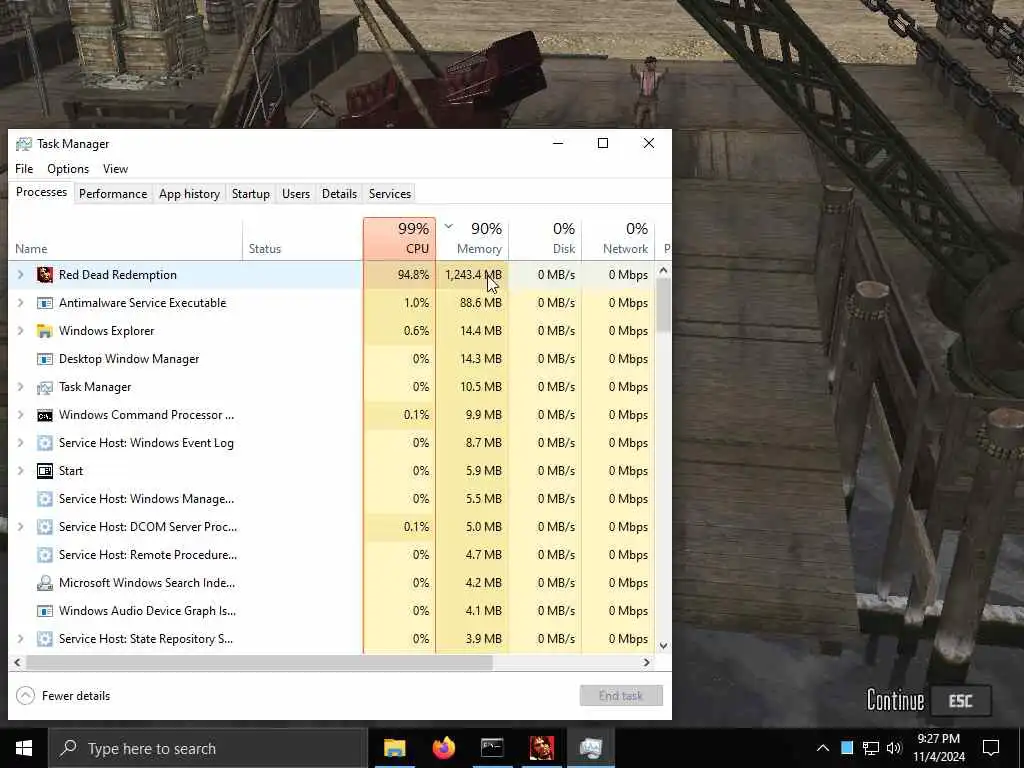Expand Service Host: State Repository S...
The height and width of the screenshot is (768, 1024).
coord(20,639)
